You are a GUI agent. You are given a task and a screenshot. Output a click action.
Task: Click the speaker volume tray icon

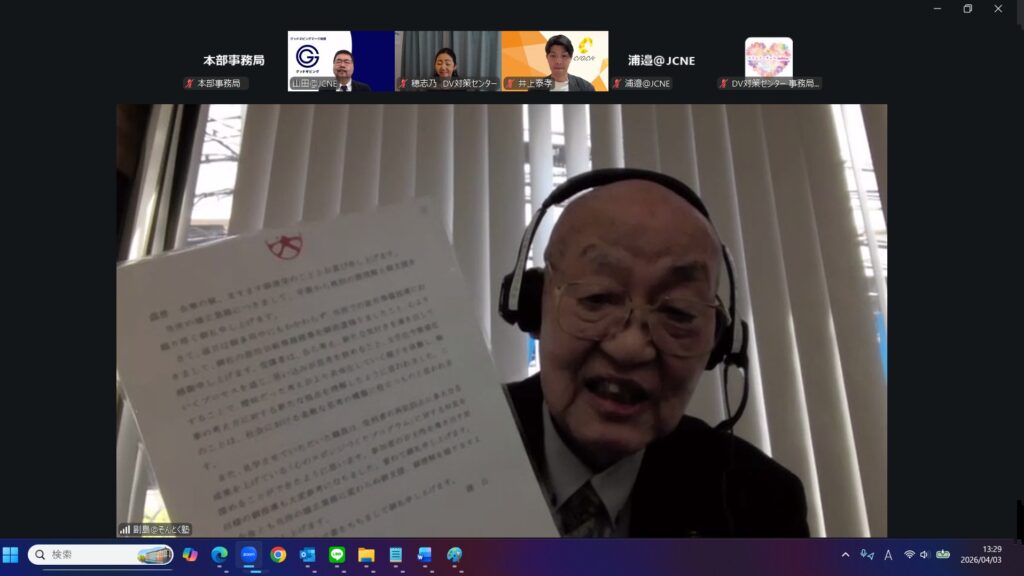(924, 554)
